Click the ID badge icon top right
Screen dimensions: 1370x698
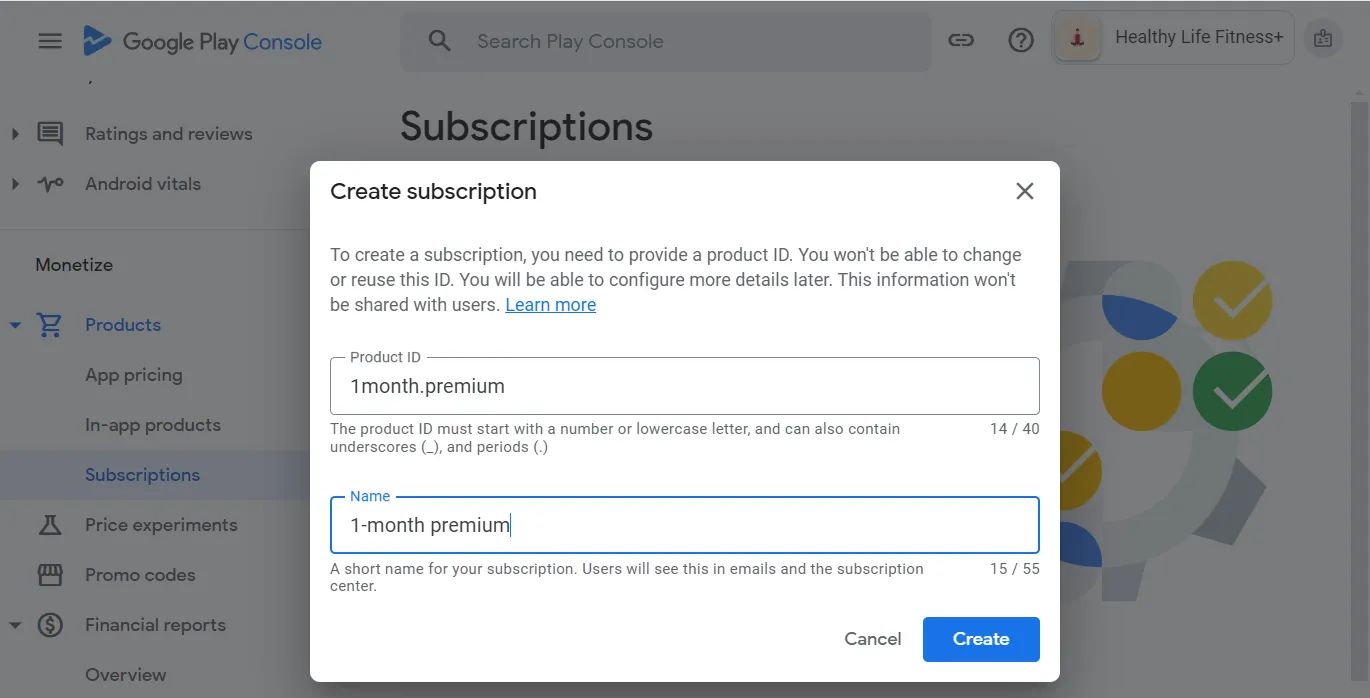[1322, 38]
